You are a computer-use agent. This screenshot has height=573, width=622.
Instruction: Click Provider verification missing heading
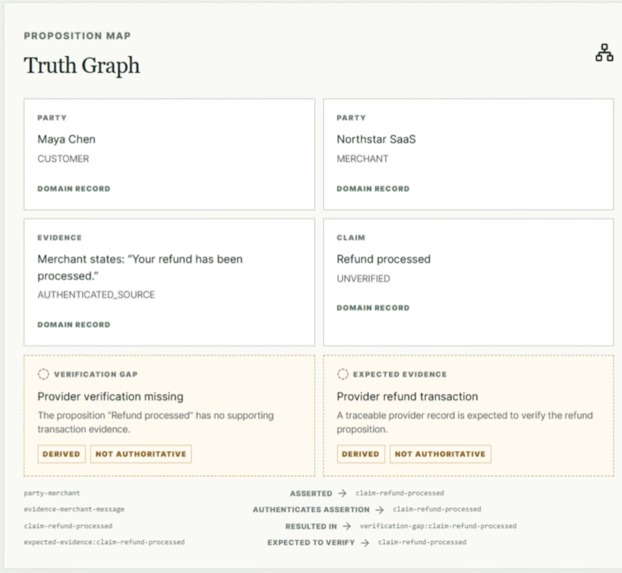point(110,396)
